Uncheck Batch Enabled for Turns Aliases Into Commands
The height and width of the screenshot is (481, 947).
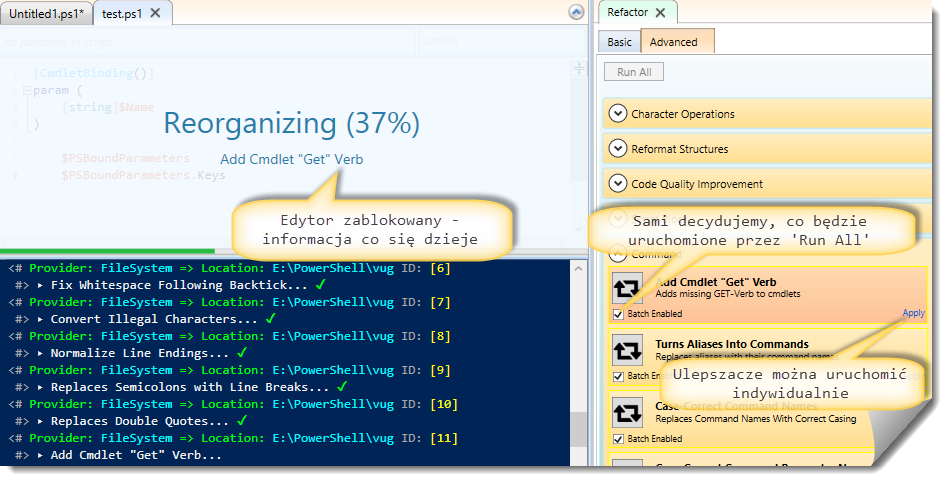[616, 376]
